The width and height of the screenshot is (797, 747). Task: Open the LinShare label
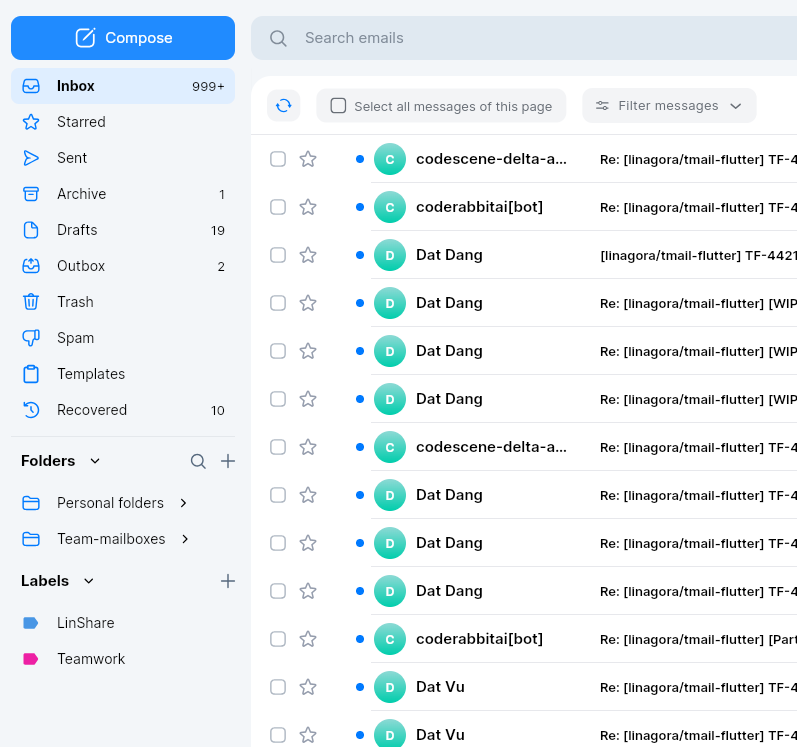click(x=122, y=623)
